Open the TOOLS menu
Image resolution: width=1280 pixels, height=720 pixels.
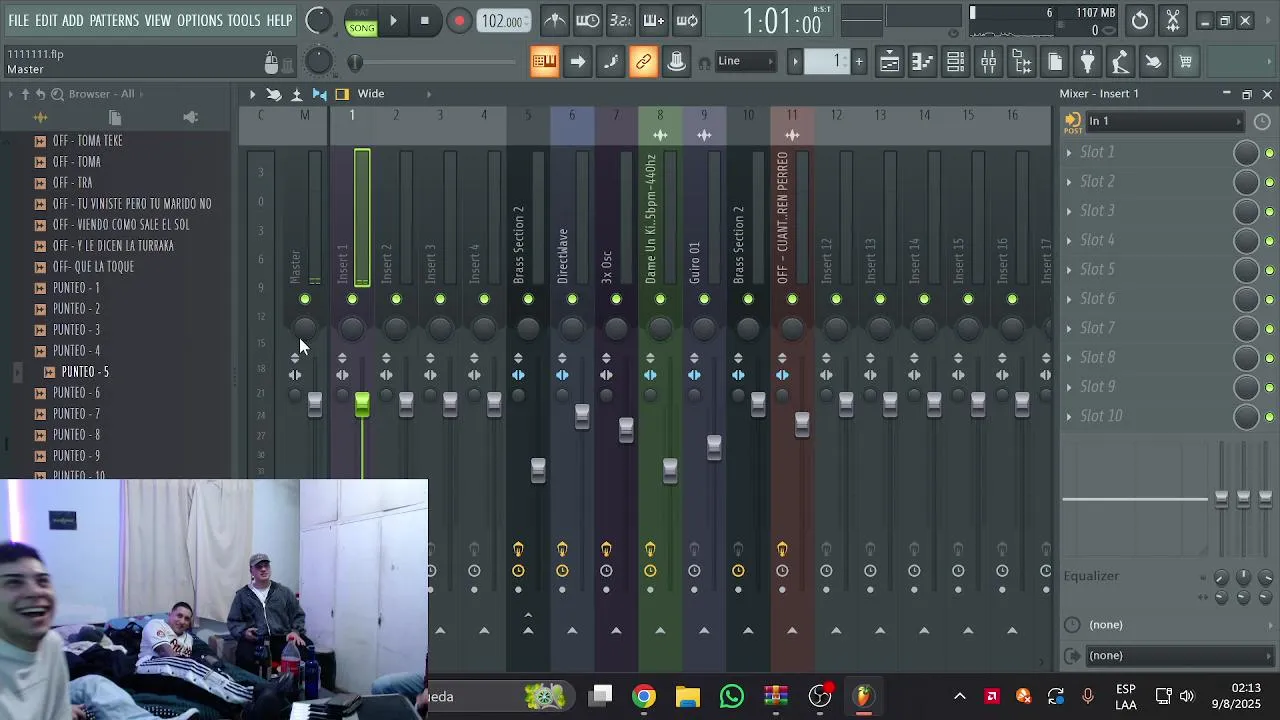244,20
